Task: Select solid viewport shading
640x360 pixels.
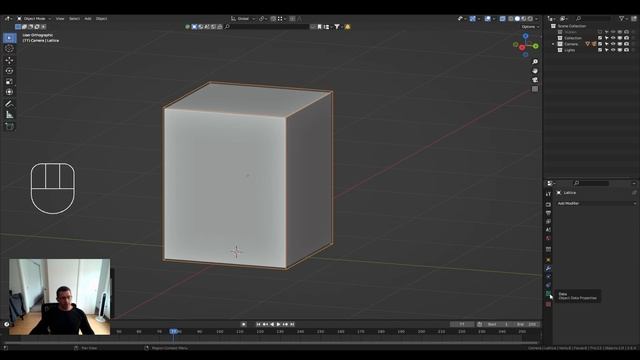Action: [517, 18]
